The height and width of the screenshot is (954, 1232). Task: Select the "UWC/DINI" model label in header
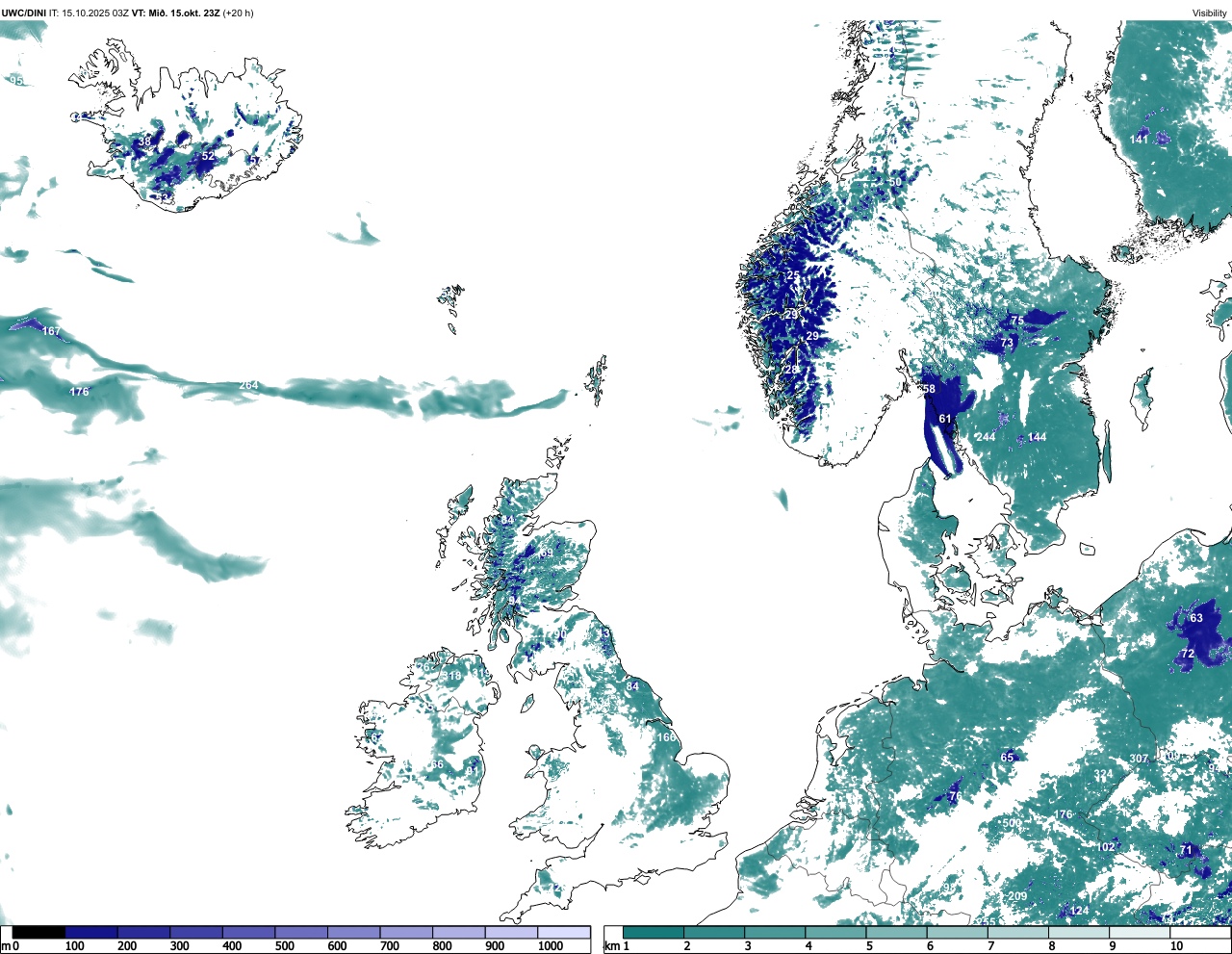click(22, 13)
